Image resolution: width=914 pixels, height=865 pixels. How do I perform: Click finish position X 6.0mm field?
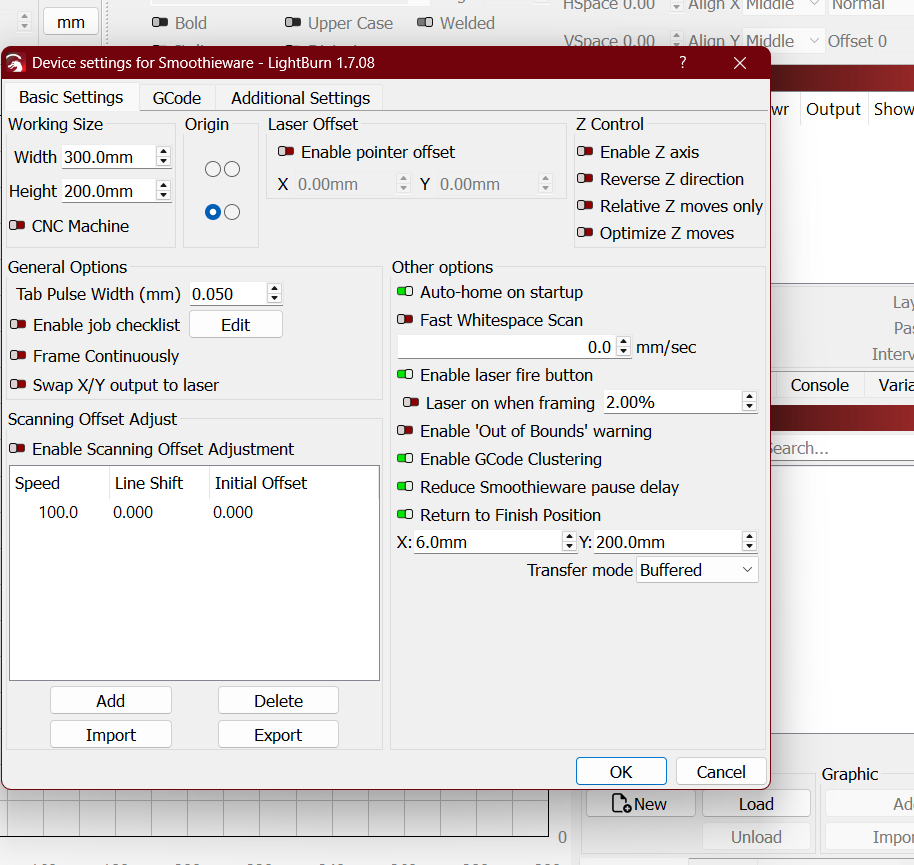[488, 542]
